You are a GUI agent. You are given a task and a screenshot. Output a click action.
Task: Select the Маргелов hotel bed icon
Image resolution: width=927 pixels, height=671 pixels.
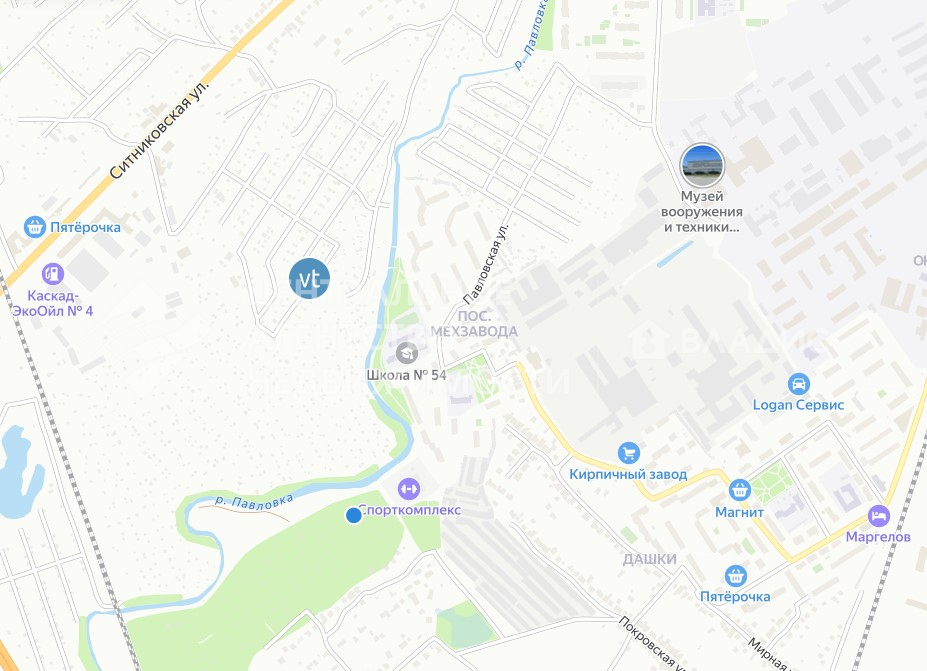879,516
